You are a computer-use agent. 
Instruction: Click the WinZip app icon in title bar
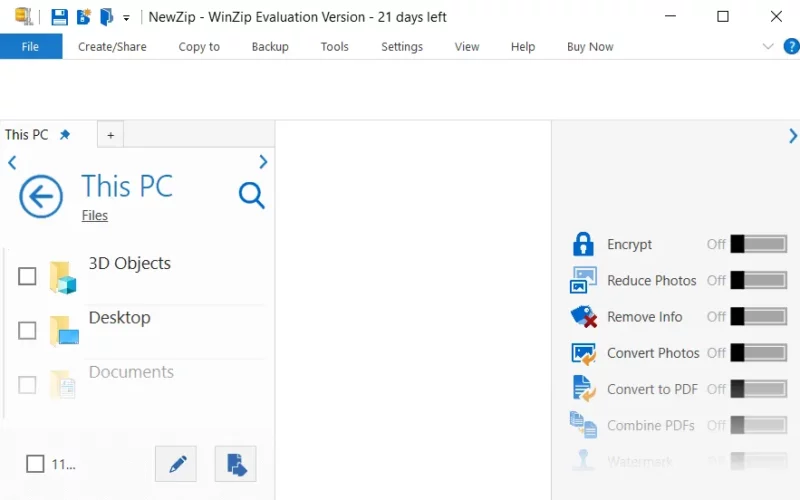pyautogui.click(x=23, y=16)
